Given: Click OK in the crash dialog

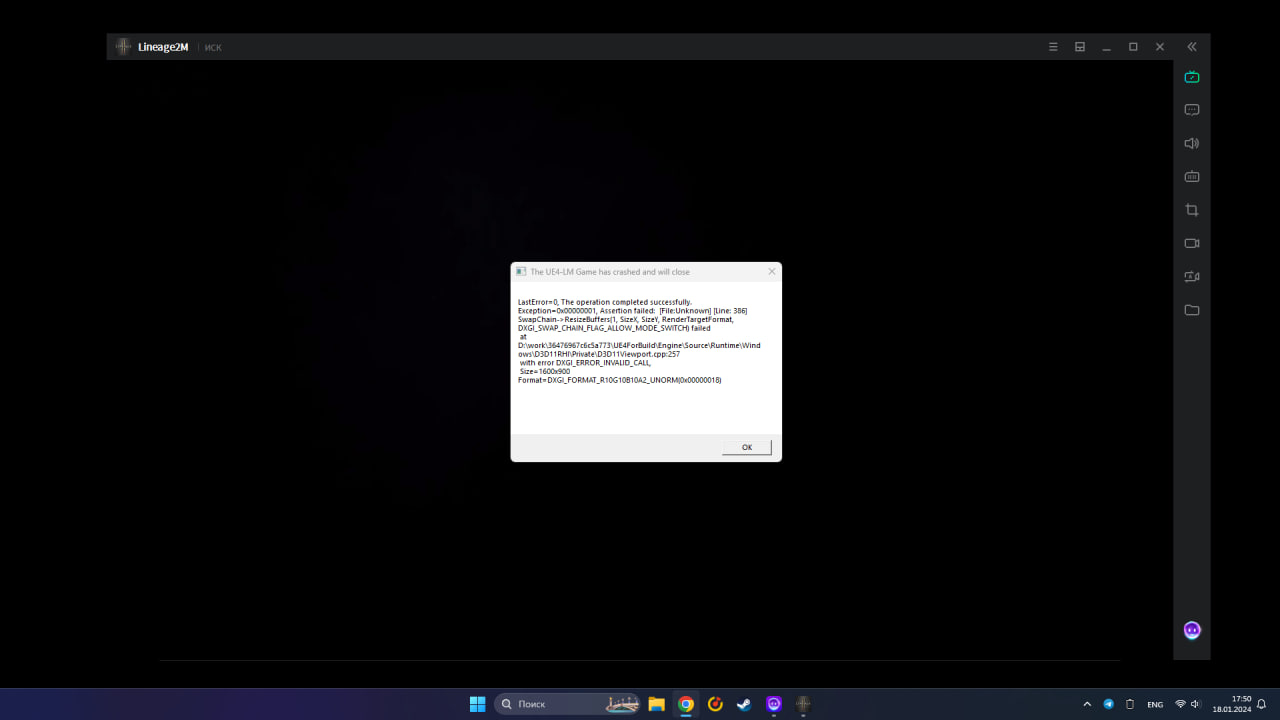Looking at the screenshot, I should [746, 447].
